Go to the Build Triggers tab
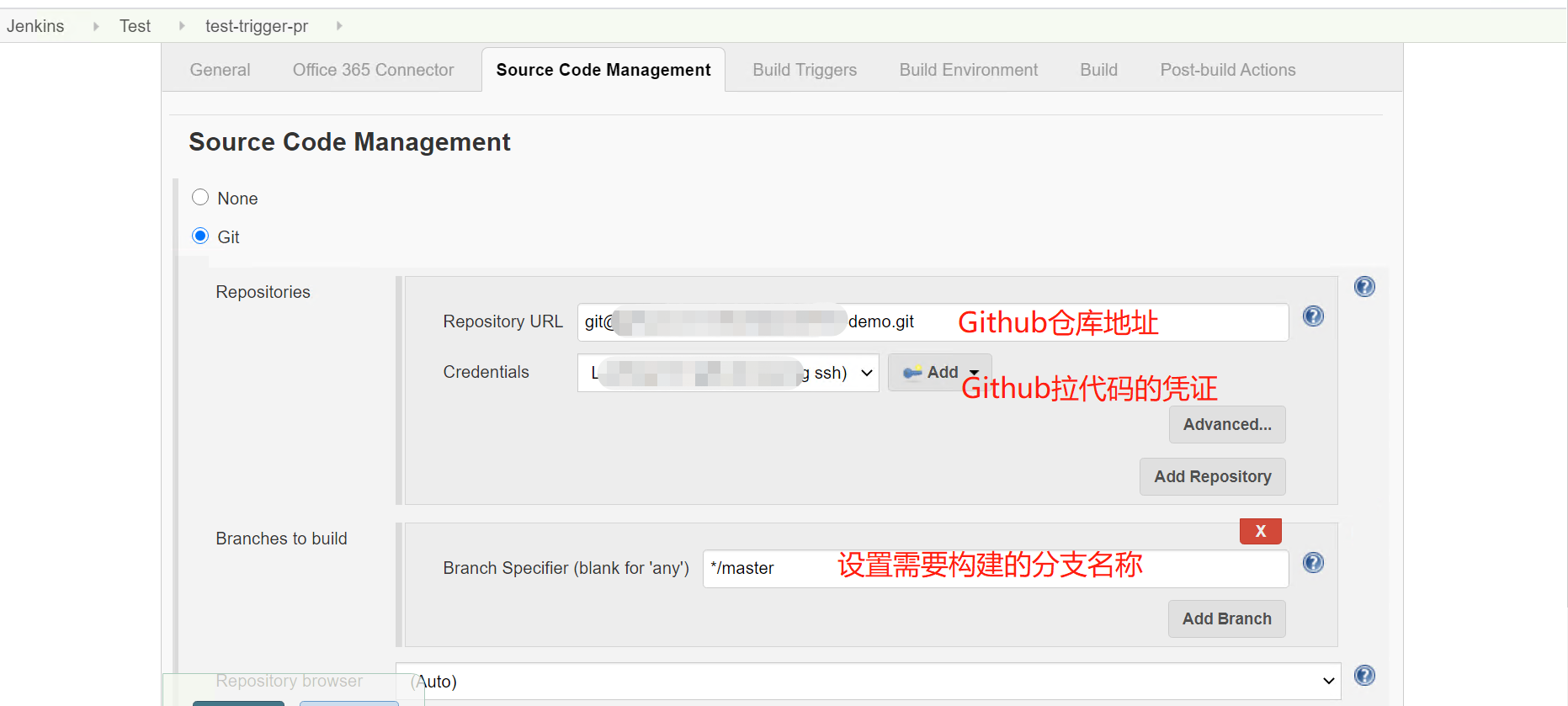The image size is (1568, 706). tap(805, 70)
